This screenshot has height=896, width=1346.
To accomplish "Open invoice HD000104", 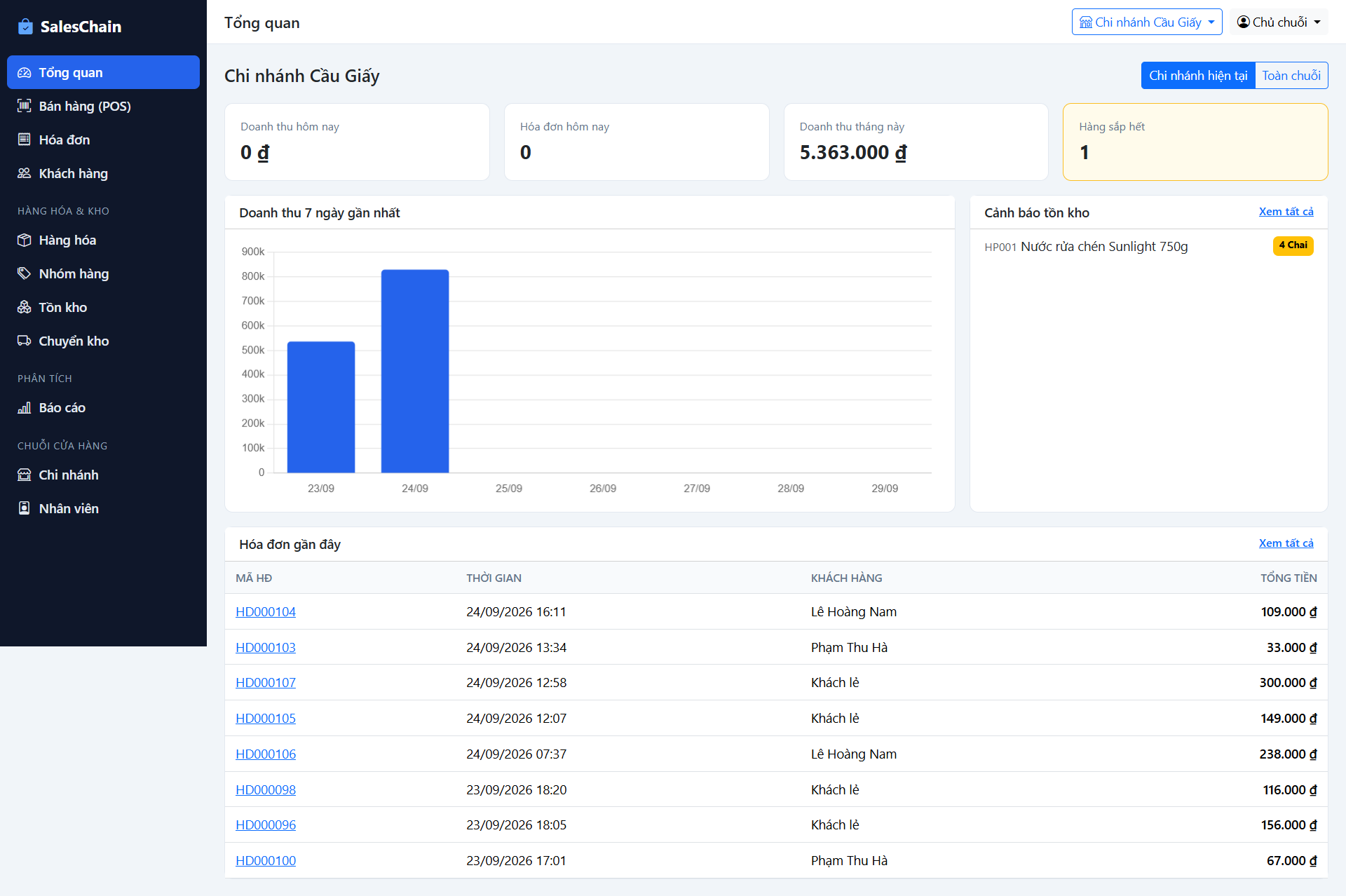I will [x=266, y=612].
